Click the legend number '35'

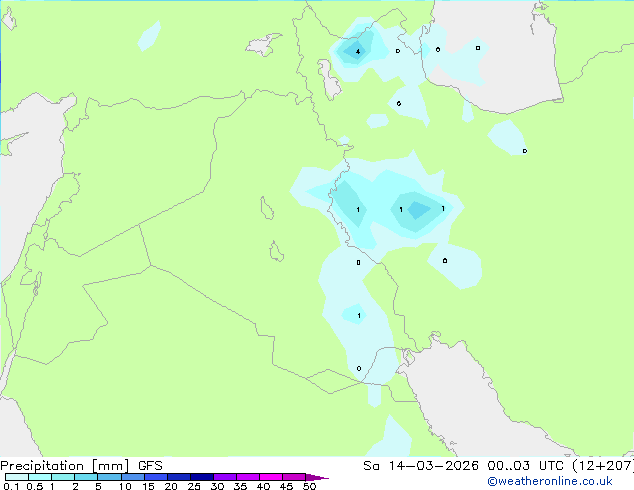tap(240, 486)
